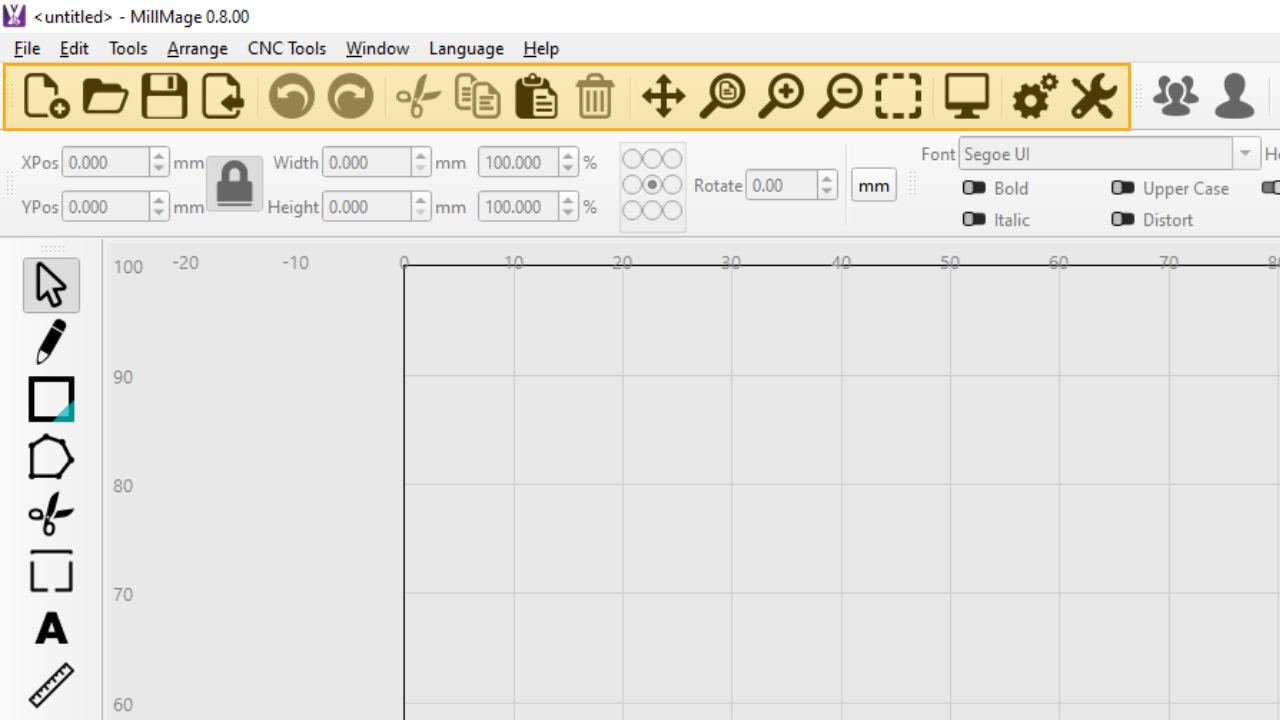This screenshot has height=720, width=1280.
Task: Click the mm units button
Action: click(874, 186)
